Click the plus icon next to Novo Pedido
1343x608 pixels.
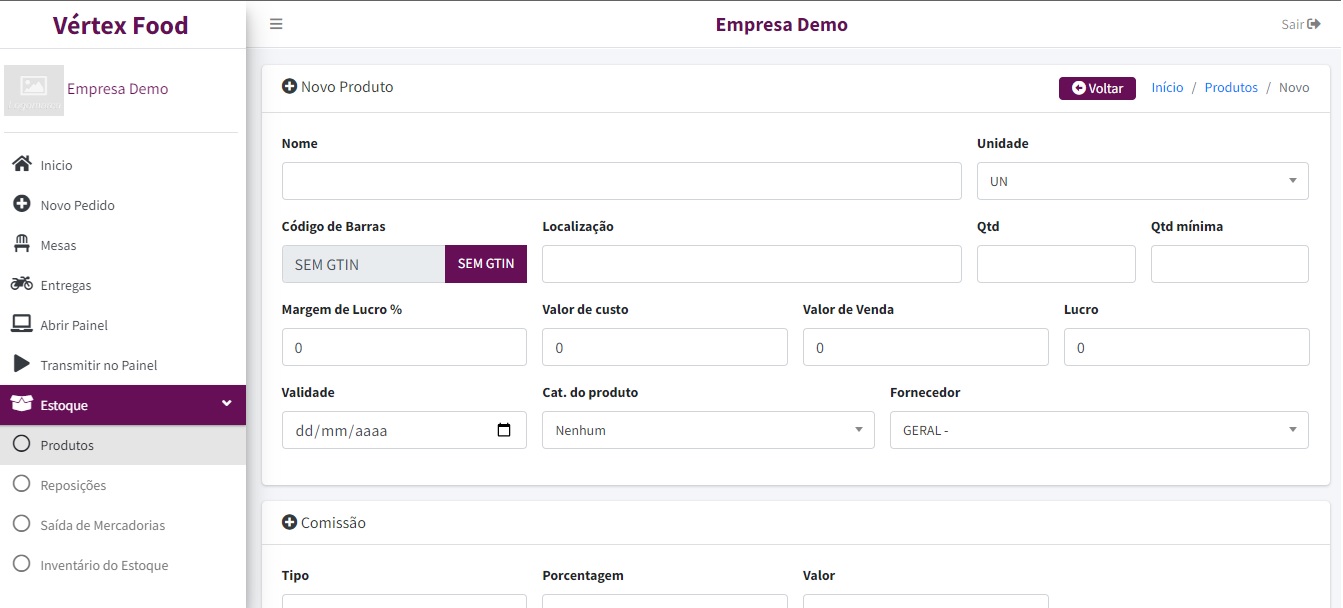click(21, 204)
